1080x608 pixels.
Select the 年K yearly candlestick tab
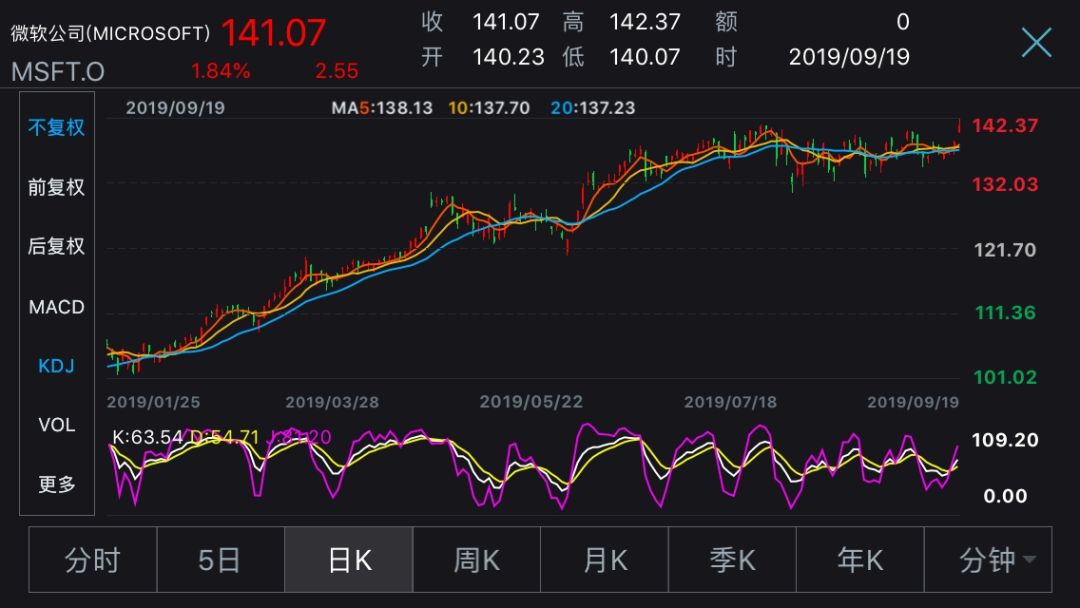coord(860,560)
